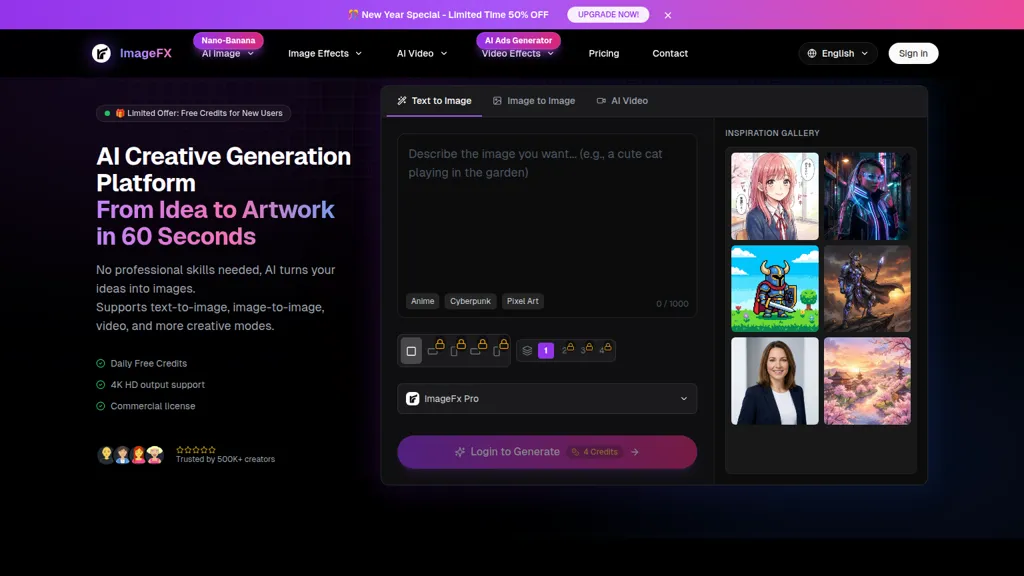The image size is (1024, 576).
Task: Go to the Pricing page
Action: click(x=603, y=54)
